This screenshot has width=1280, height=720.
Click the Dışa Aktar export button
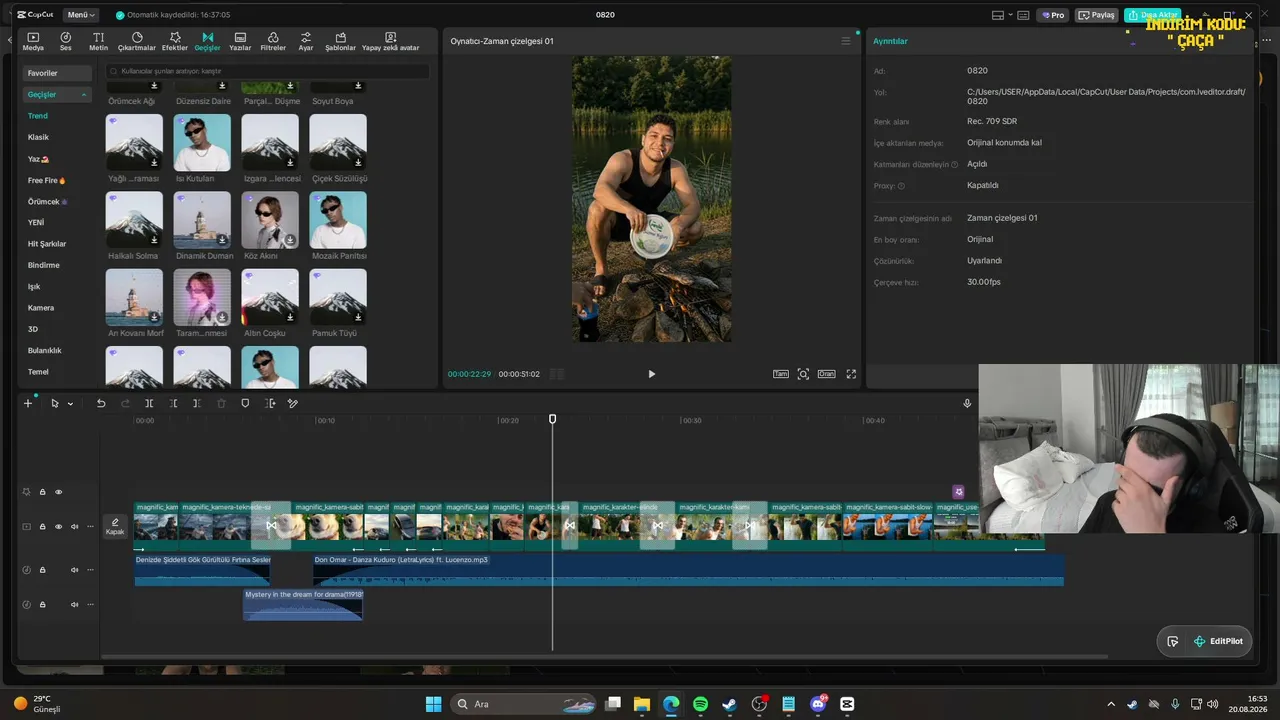1151,15
